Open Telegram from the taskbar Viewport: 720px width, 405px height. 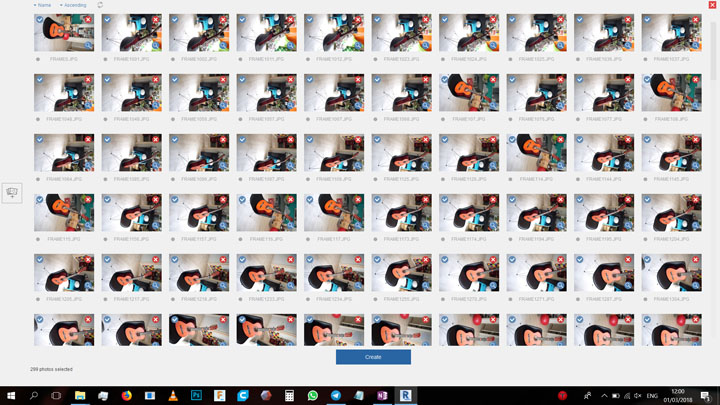coord(336,395)
